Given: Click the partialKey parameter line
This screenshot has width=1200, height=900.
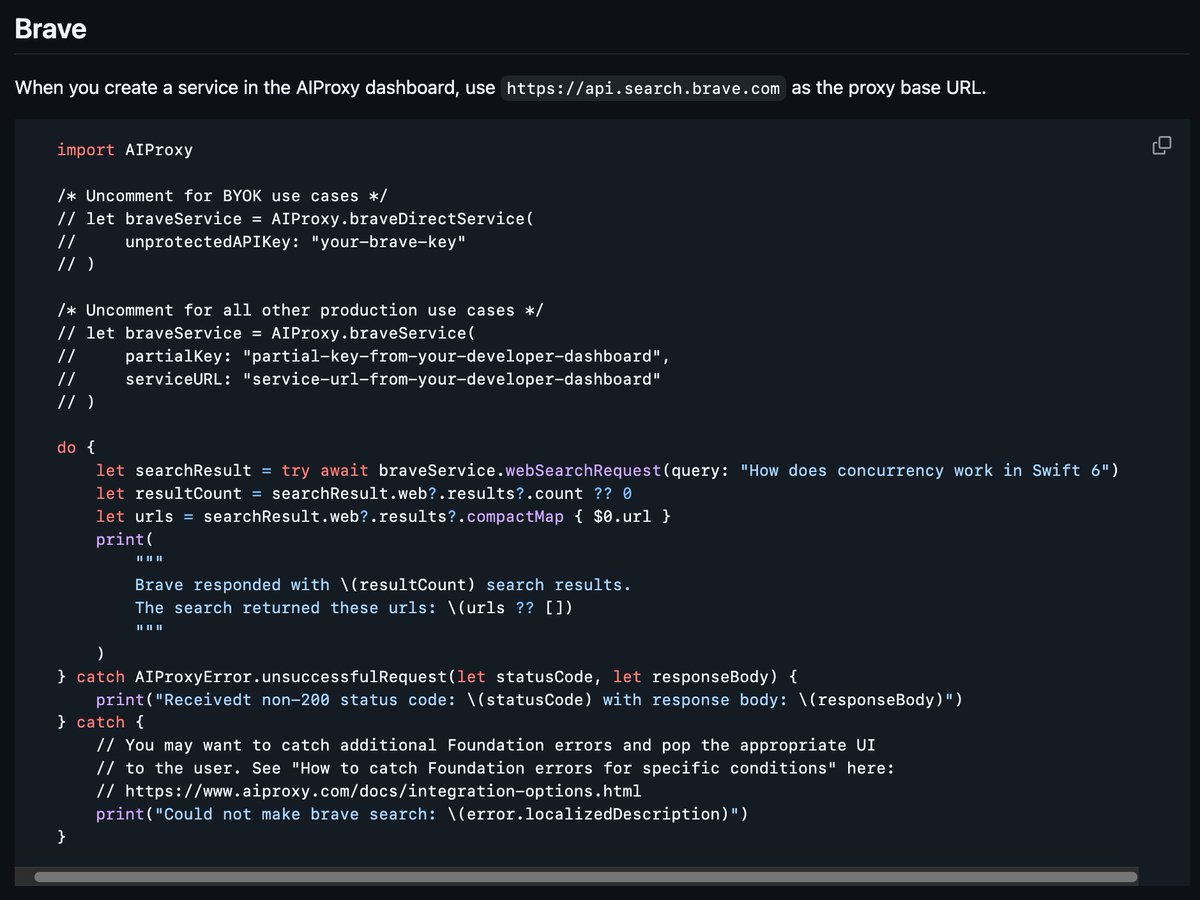Looking at the screenshot, I should click(363, 356).
